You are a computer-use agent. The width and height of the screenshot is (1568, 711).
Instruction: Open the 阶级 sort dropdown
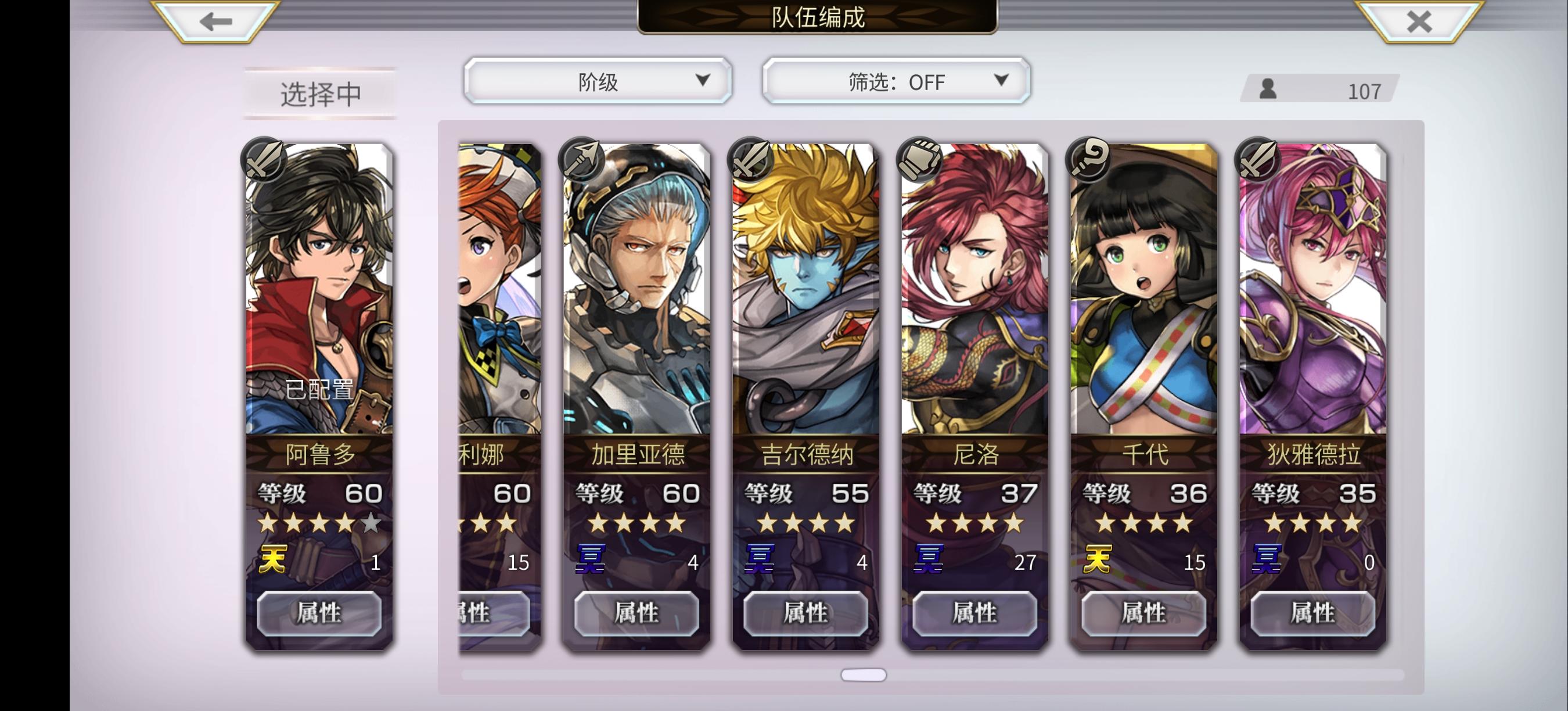(598, 81)
